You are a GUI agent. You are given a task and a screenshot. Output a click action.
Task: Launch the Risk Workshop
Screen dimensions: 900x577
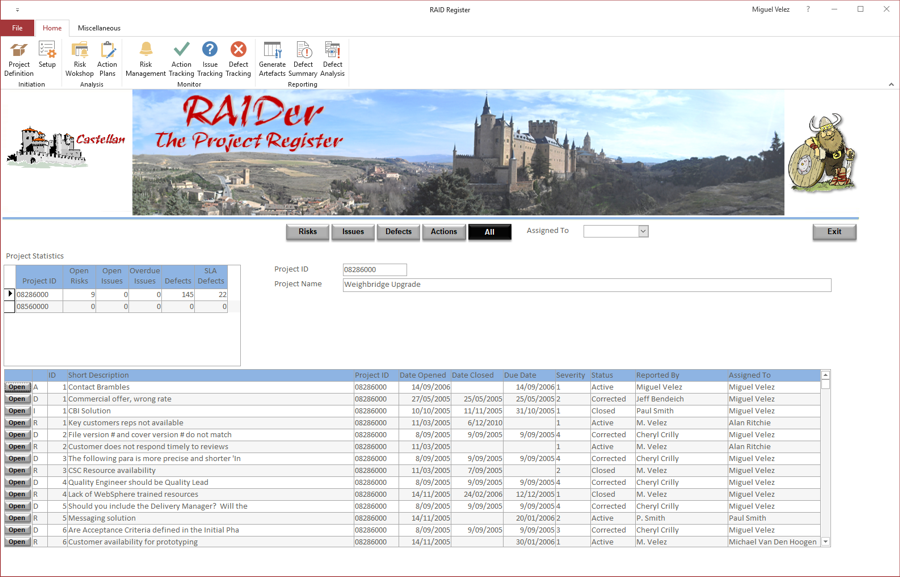pos(79,59)
